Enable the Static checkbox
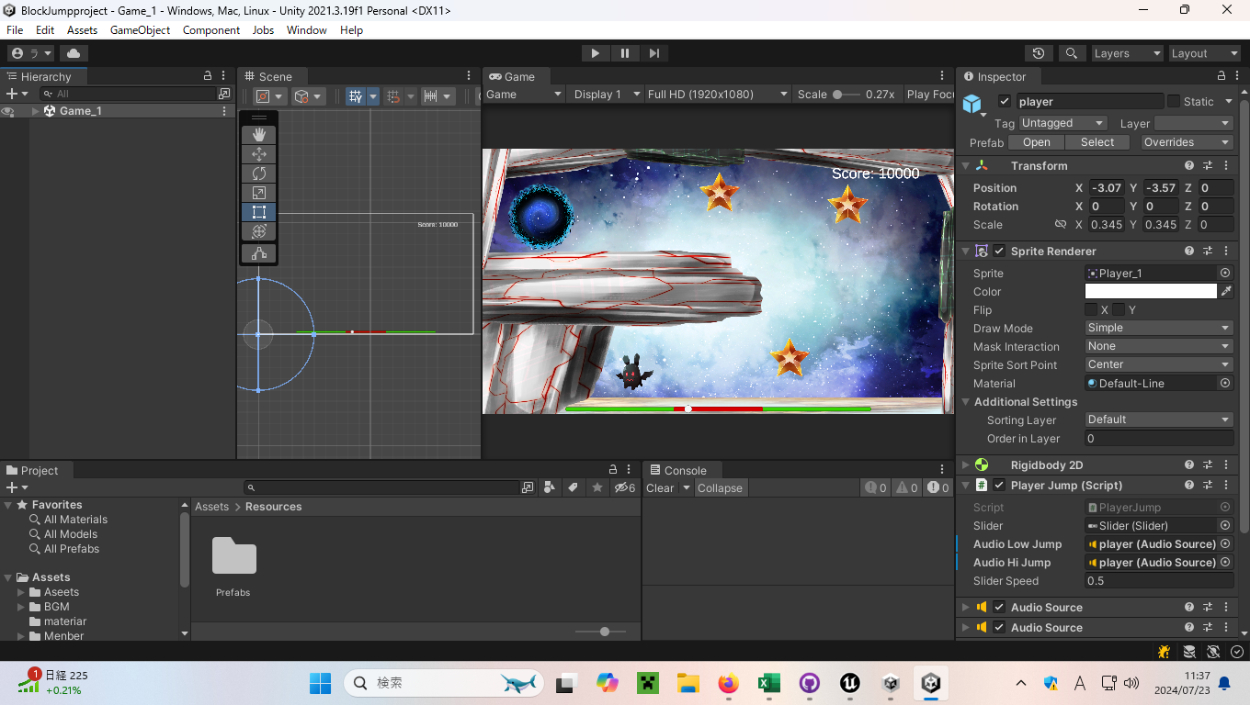 [x=1173, y=101]
